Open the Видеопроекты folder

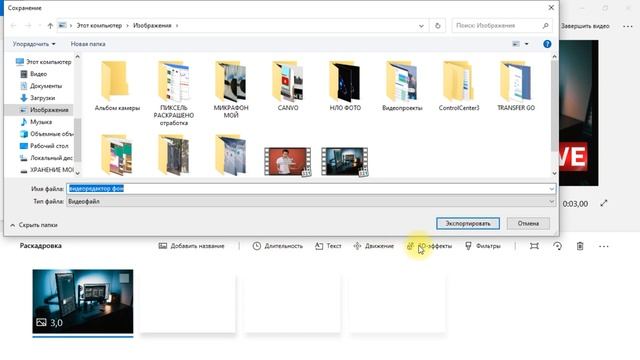click(x=402, y=86)
